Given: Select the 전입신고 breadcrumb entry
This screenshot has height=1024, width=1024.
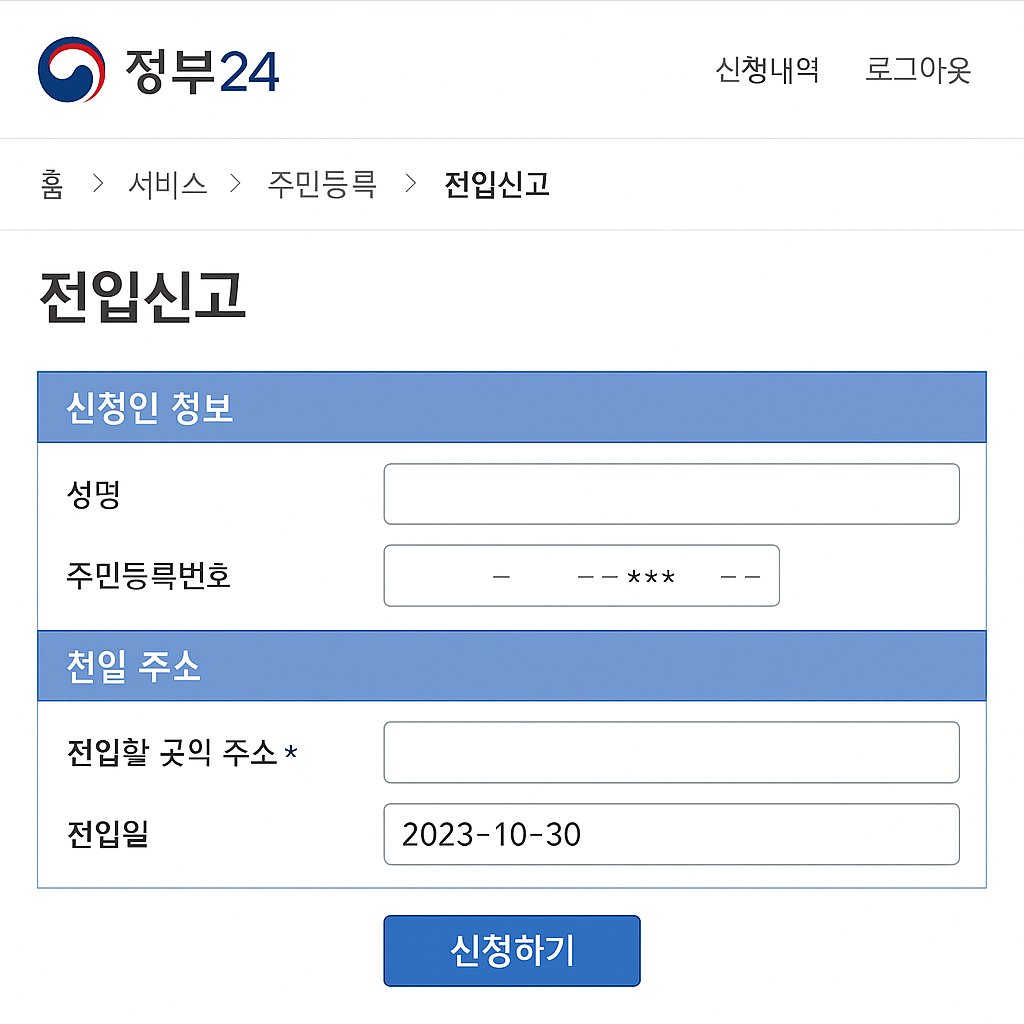Looking at the screenshot, I should (x=497, y=184).
